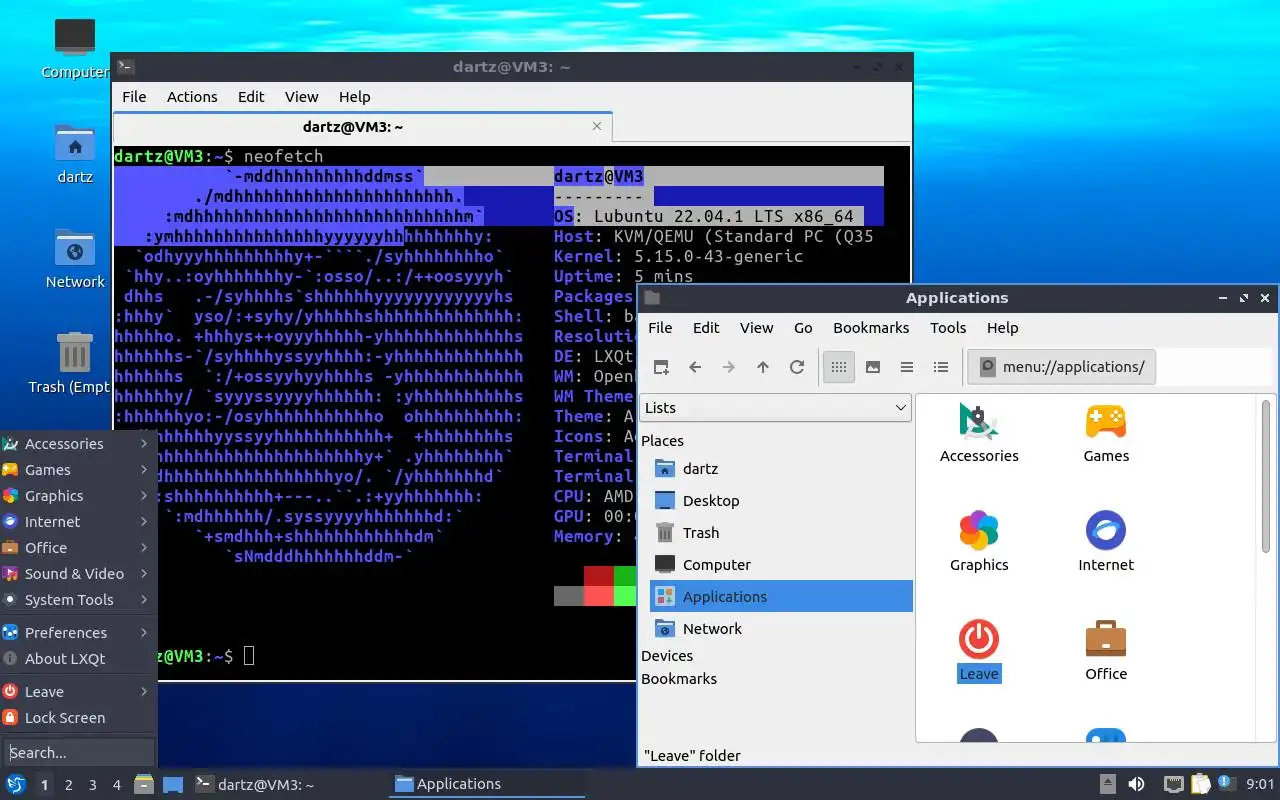Close the dartz@VM3 terminal tab
Viewport: 1280px width, 800px height.
point(597,126)
